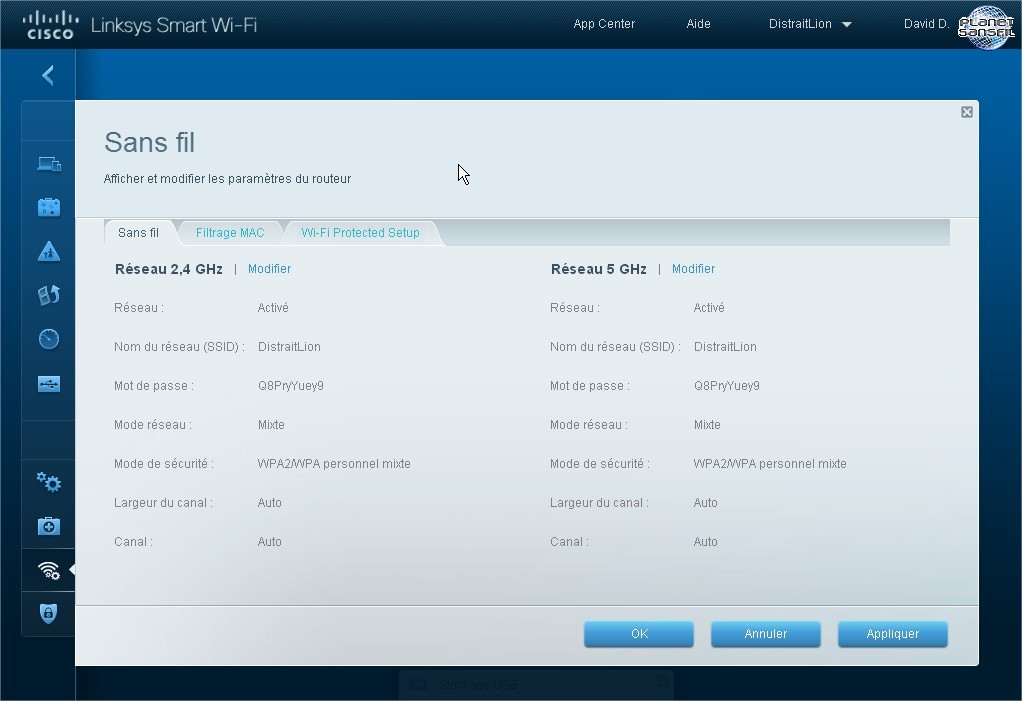Open the DistraitLion dropdown arrow

[x=847, y=25]
